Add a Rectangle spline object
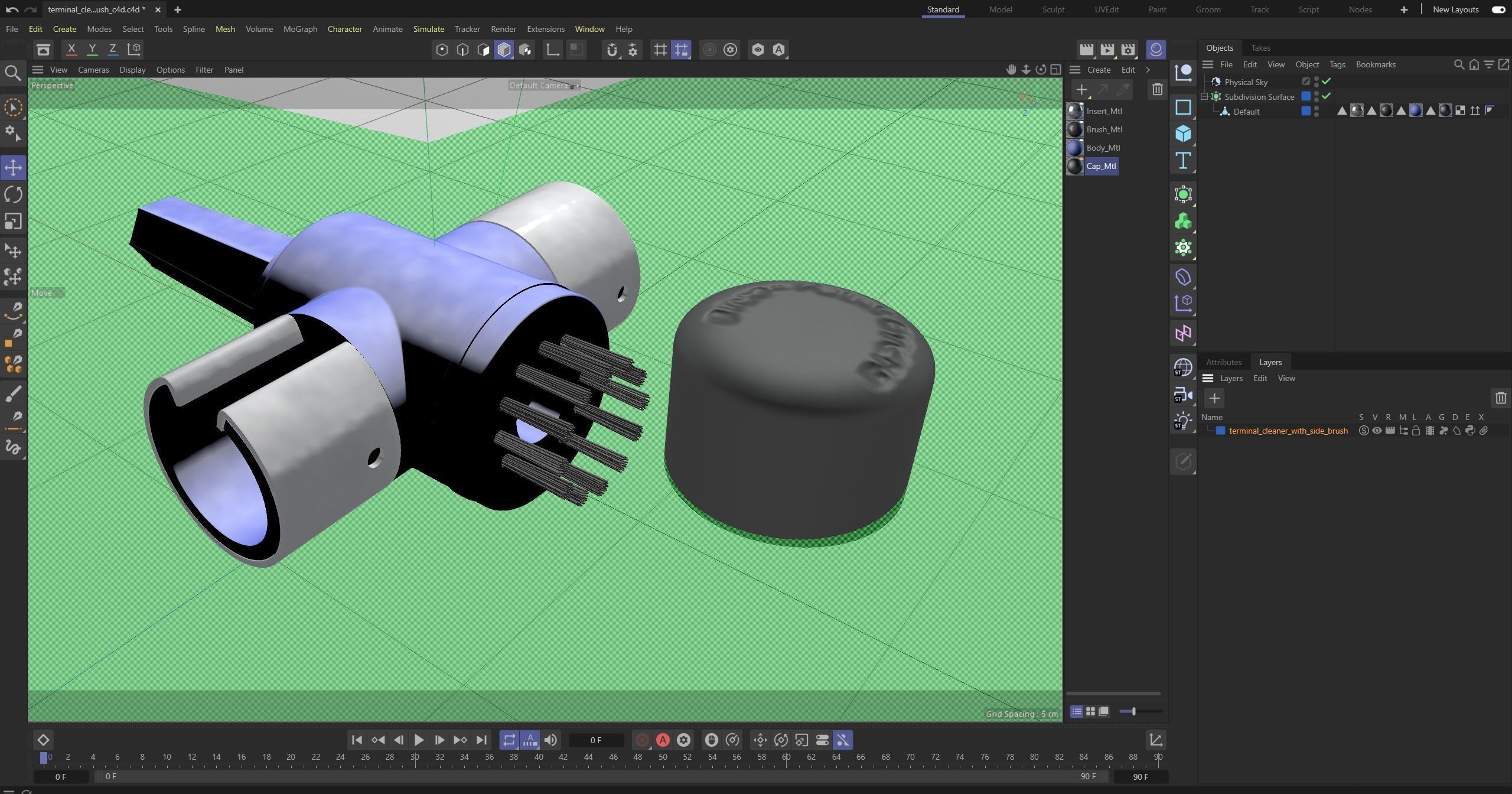Screen dimensions: 1512x794 [1183, 107]
